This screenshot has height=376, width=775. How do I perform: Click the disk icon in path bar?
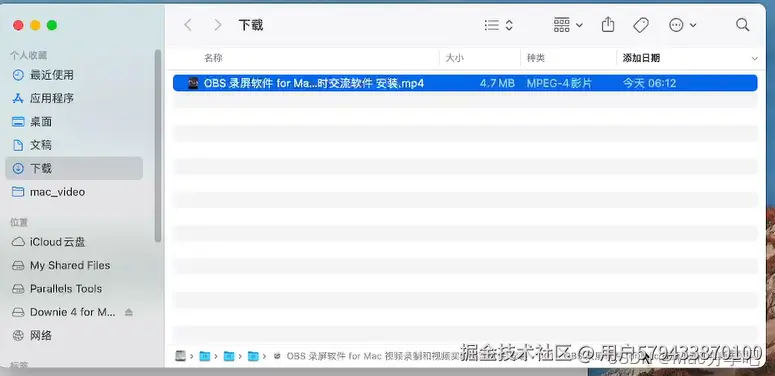(181, 356)
